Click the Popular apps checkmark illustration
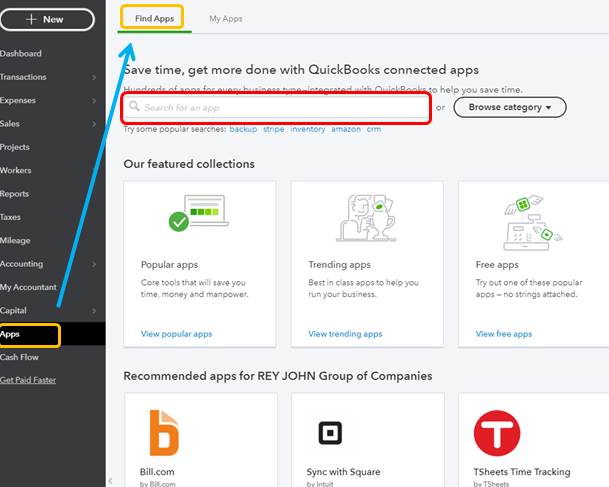The image size is (609, 487). (x=198, y=213)
